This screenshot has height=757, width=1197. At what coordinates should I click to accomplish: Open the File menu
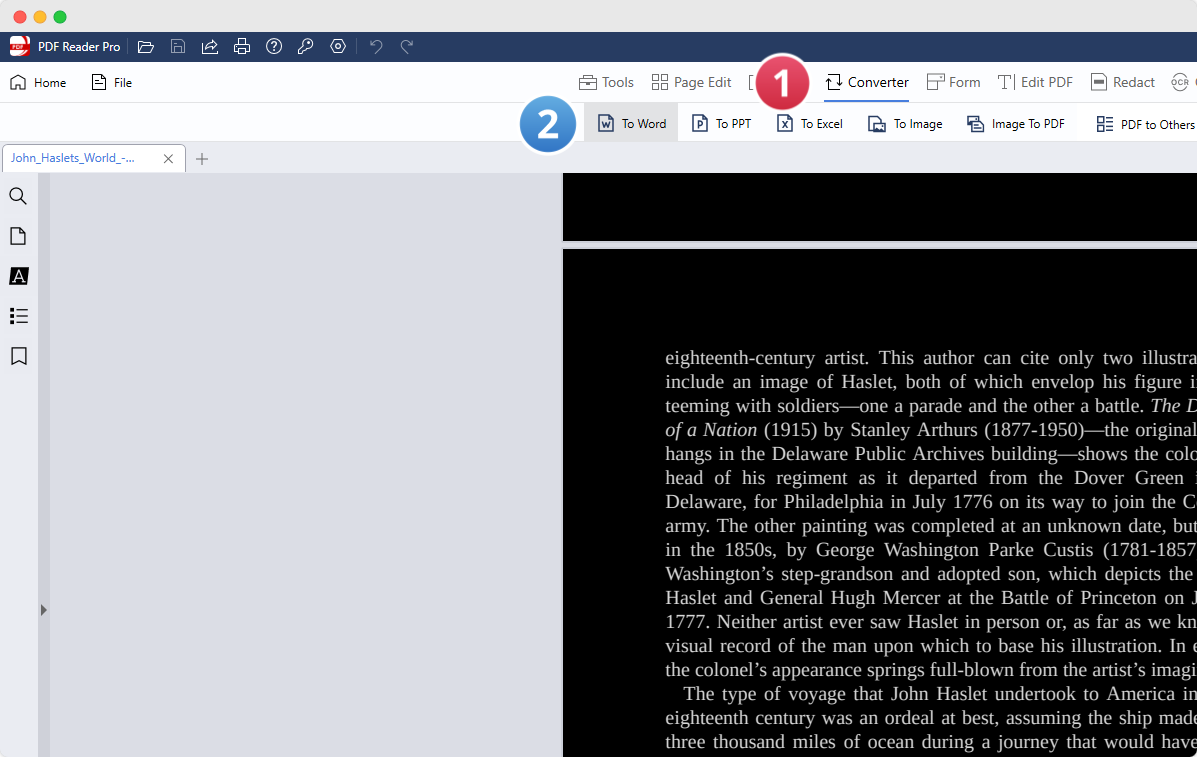point(111,82)
